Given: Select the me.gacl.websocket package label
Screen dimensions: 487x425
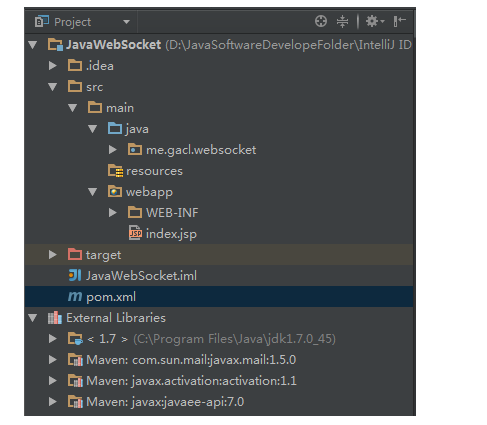Looking at the screenshot, I should point(201,150).
